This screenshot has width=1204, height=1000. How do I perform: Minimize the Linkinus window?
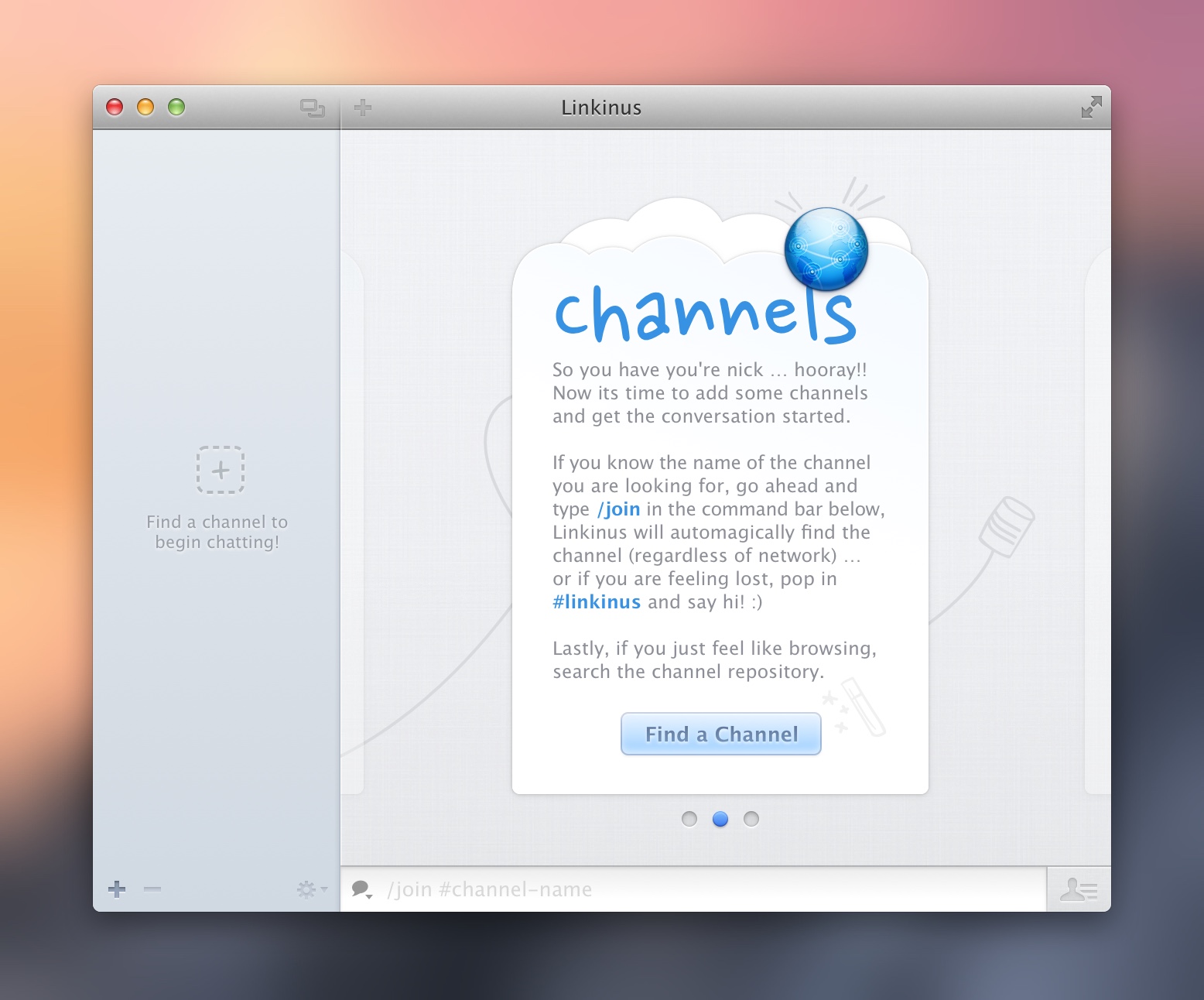(145, 108)
